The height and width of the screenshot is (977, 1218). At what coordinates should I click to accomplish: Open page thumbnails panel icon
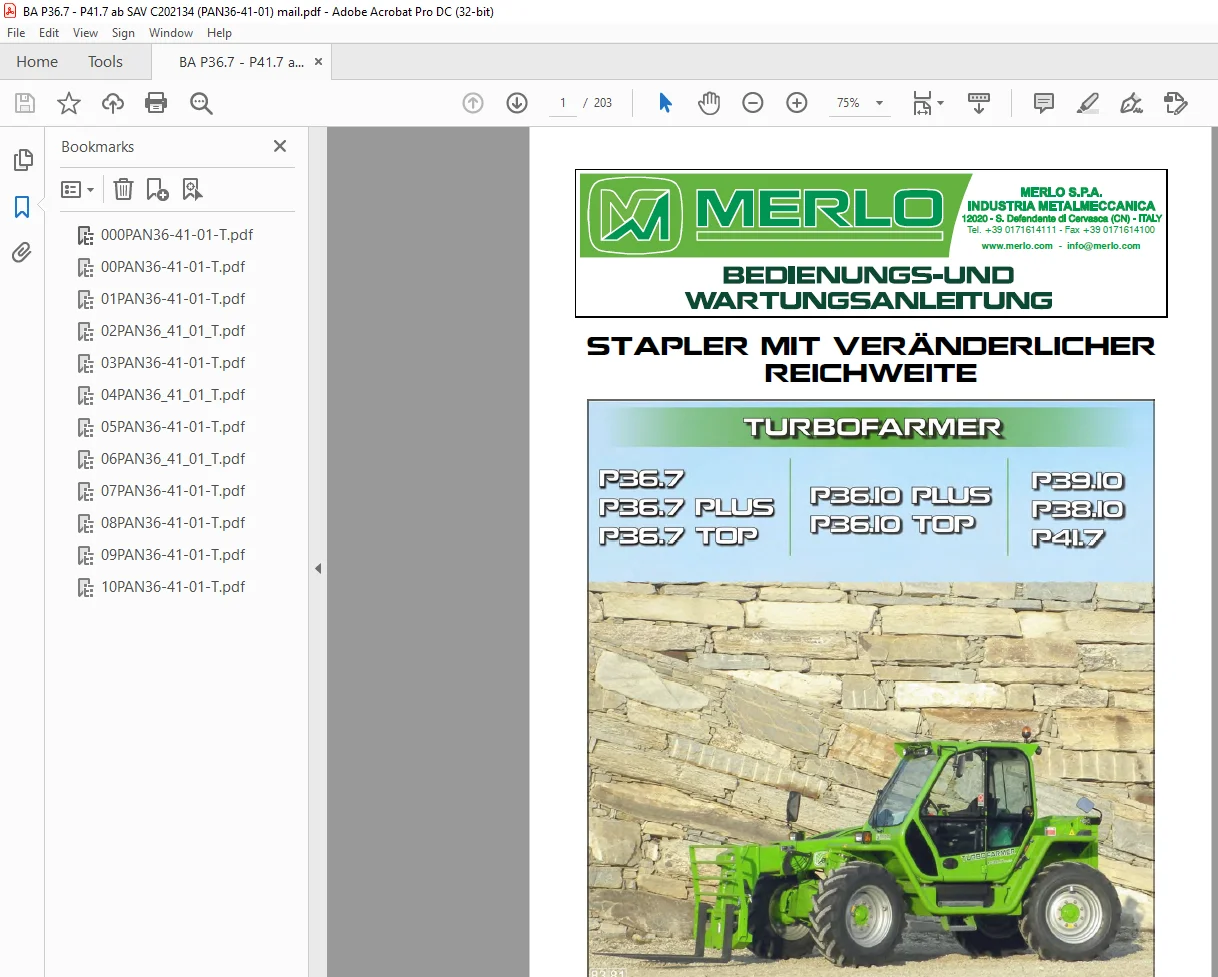coord(22,160)
